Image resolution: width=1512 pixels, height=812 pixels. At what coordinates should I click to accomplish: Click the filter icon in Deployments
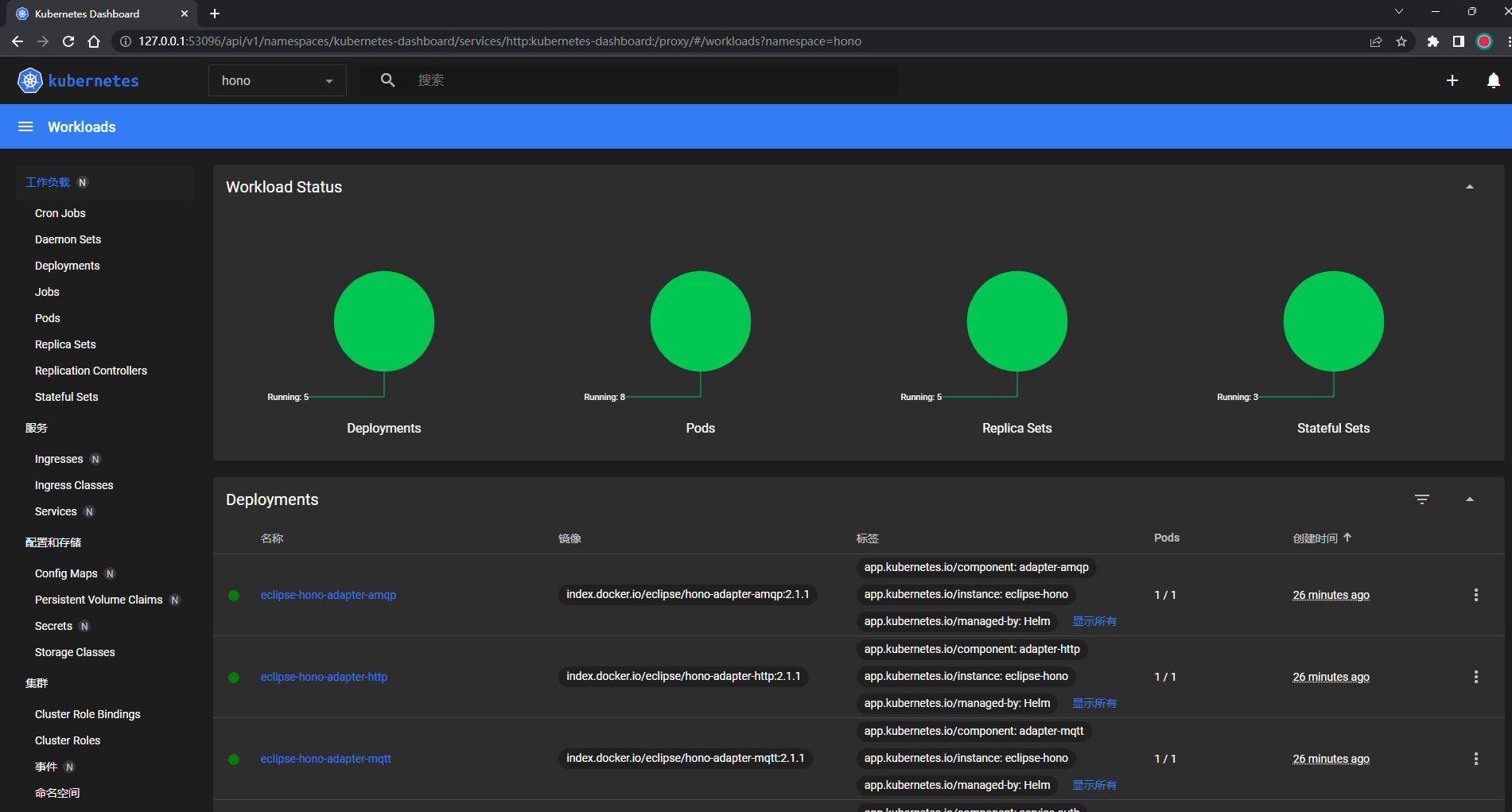pyautogui.click(x=1421, y=499)
